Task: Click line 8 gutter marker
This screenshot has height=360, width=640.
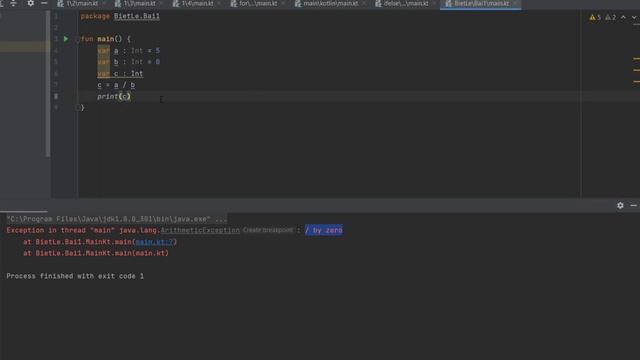Action: click(56, 96)
